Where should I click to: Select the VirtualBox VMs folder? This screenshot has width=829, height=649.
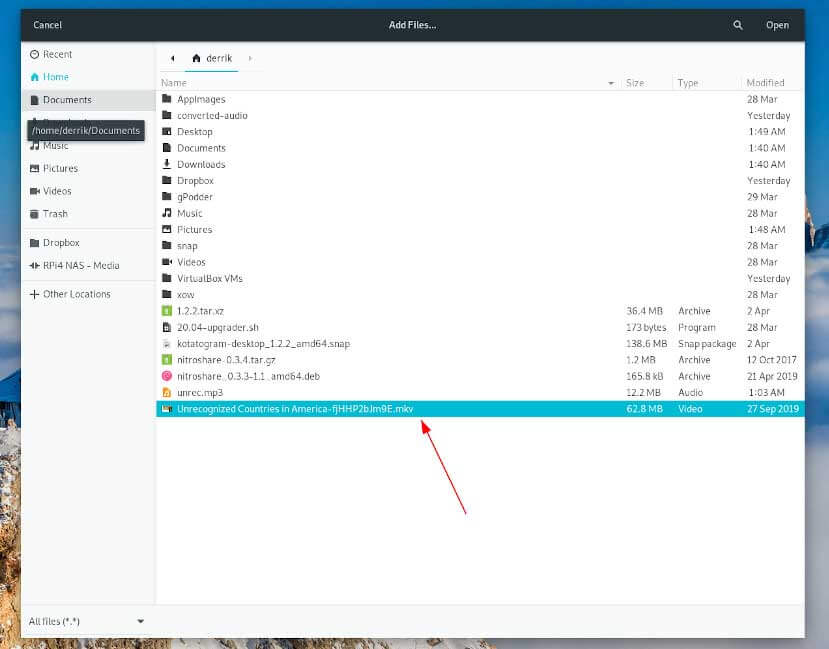[x=480, y=278]
